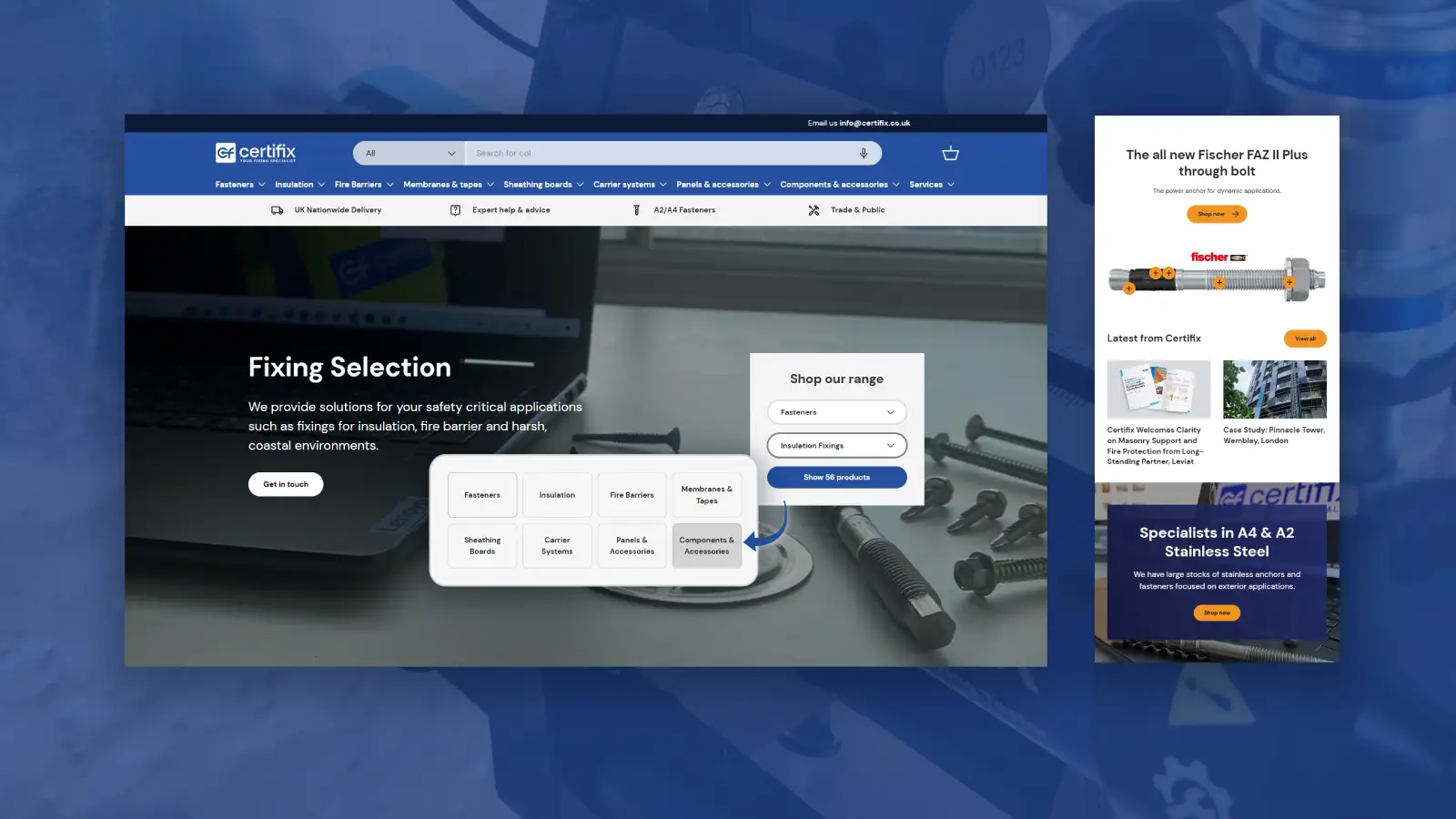The height and width of the screenshot is (819, 1456).
Task: Click Expert help & advice link
Action: (511, 210)
